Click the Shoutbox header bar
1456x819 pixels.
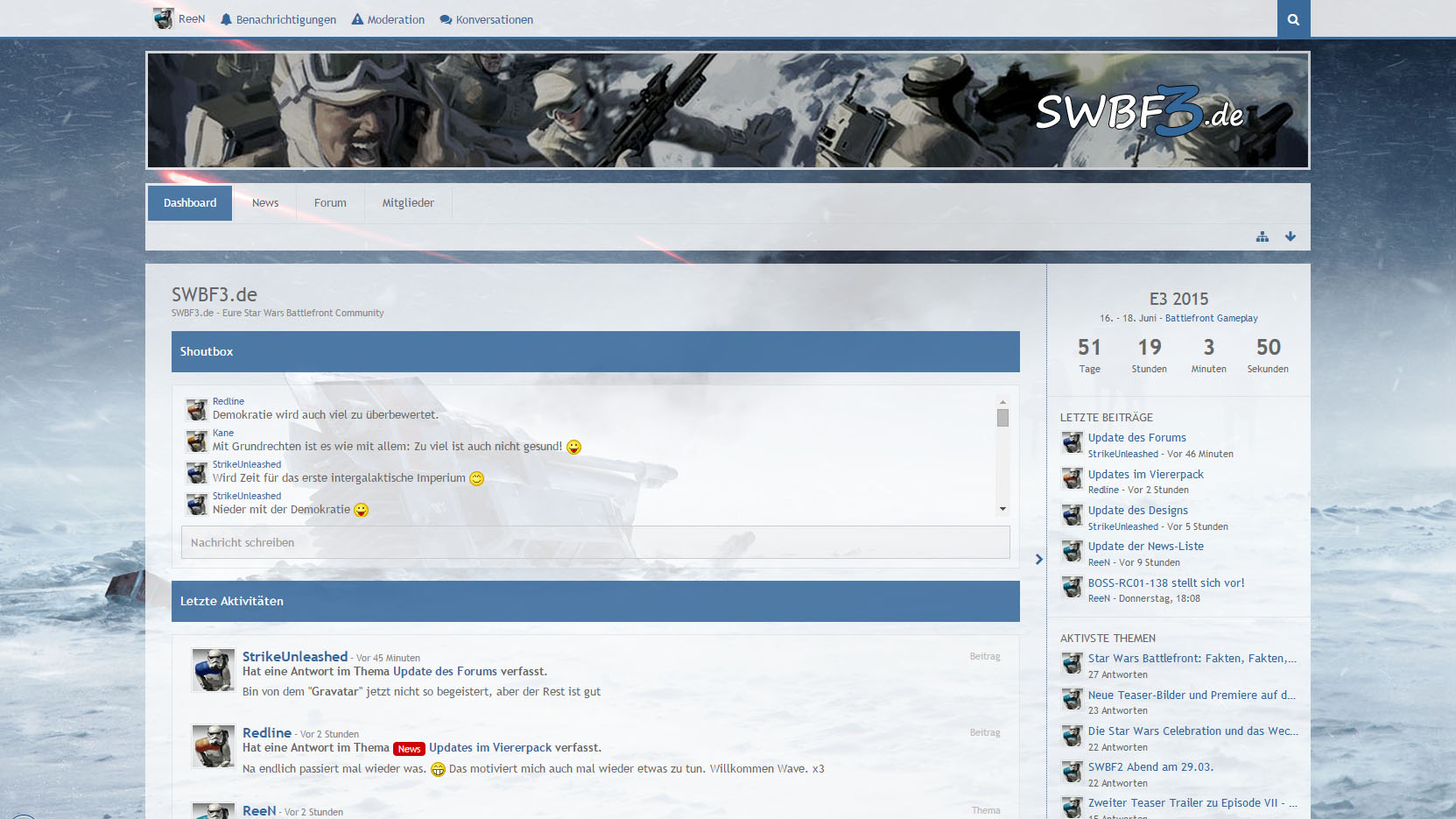595,351
